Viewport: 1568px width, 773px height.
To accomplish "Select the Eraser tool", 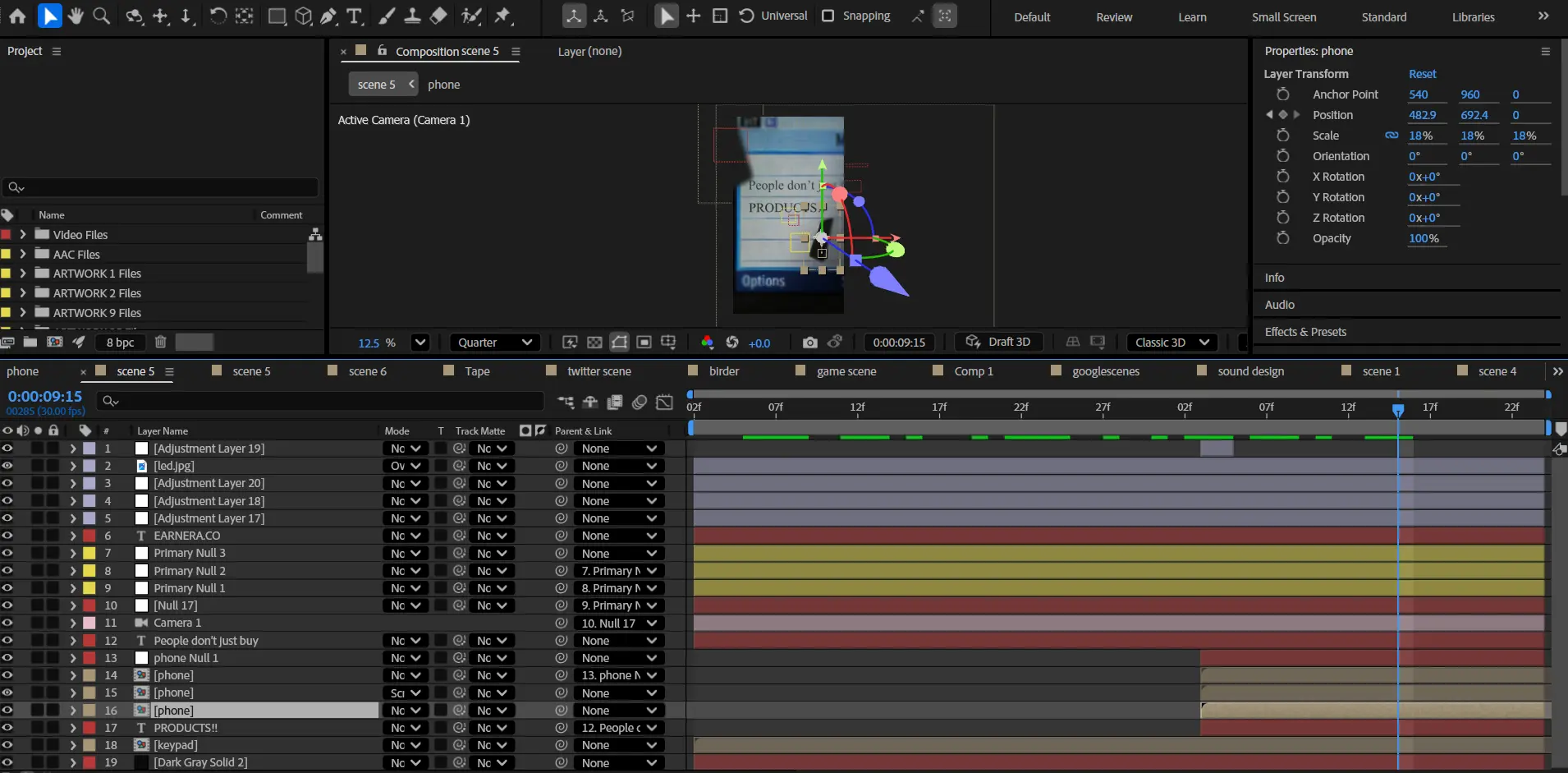I will 438,16.
